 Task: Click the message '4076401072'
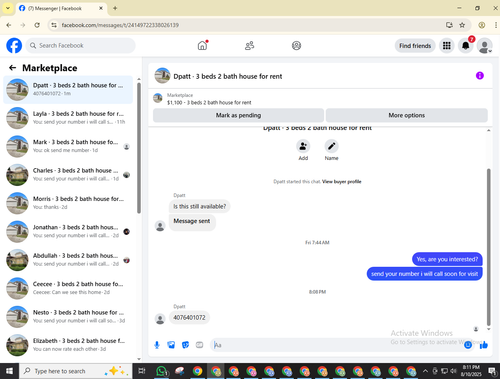coord(189,317)
